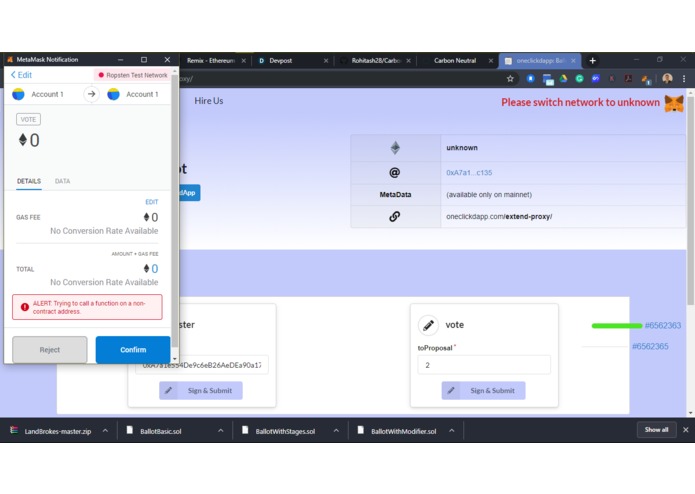This screenshot has height=494, width=695.
Task: Bookmark this page with the star
Action: 510,79
